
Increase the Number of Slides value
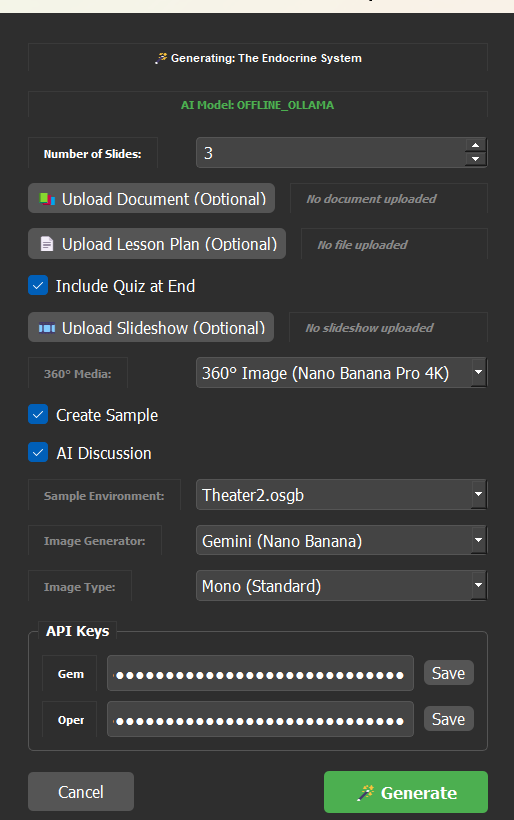click(x=475, y=145)
